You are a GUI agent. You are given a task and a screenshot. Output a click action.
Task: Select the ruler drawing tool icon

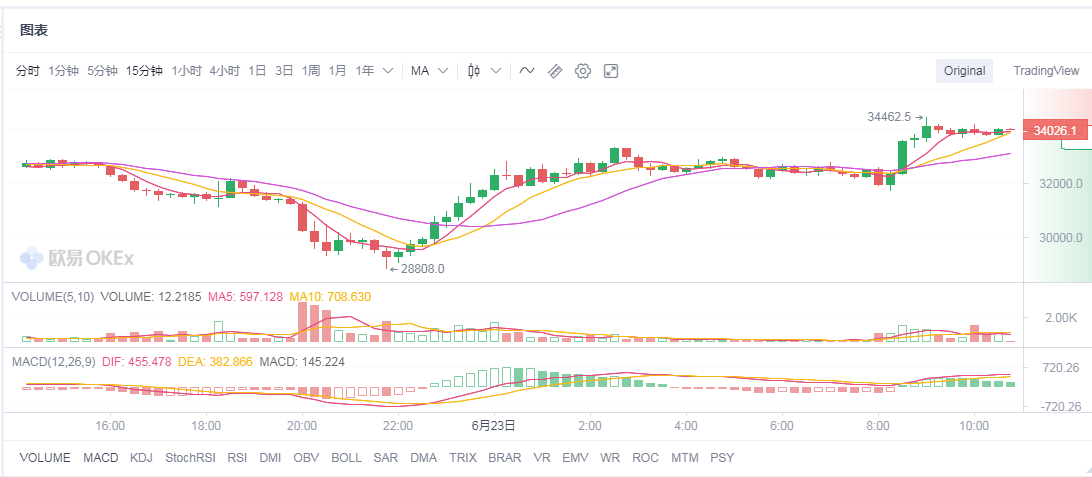pos(555,71)
